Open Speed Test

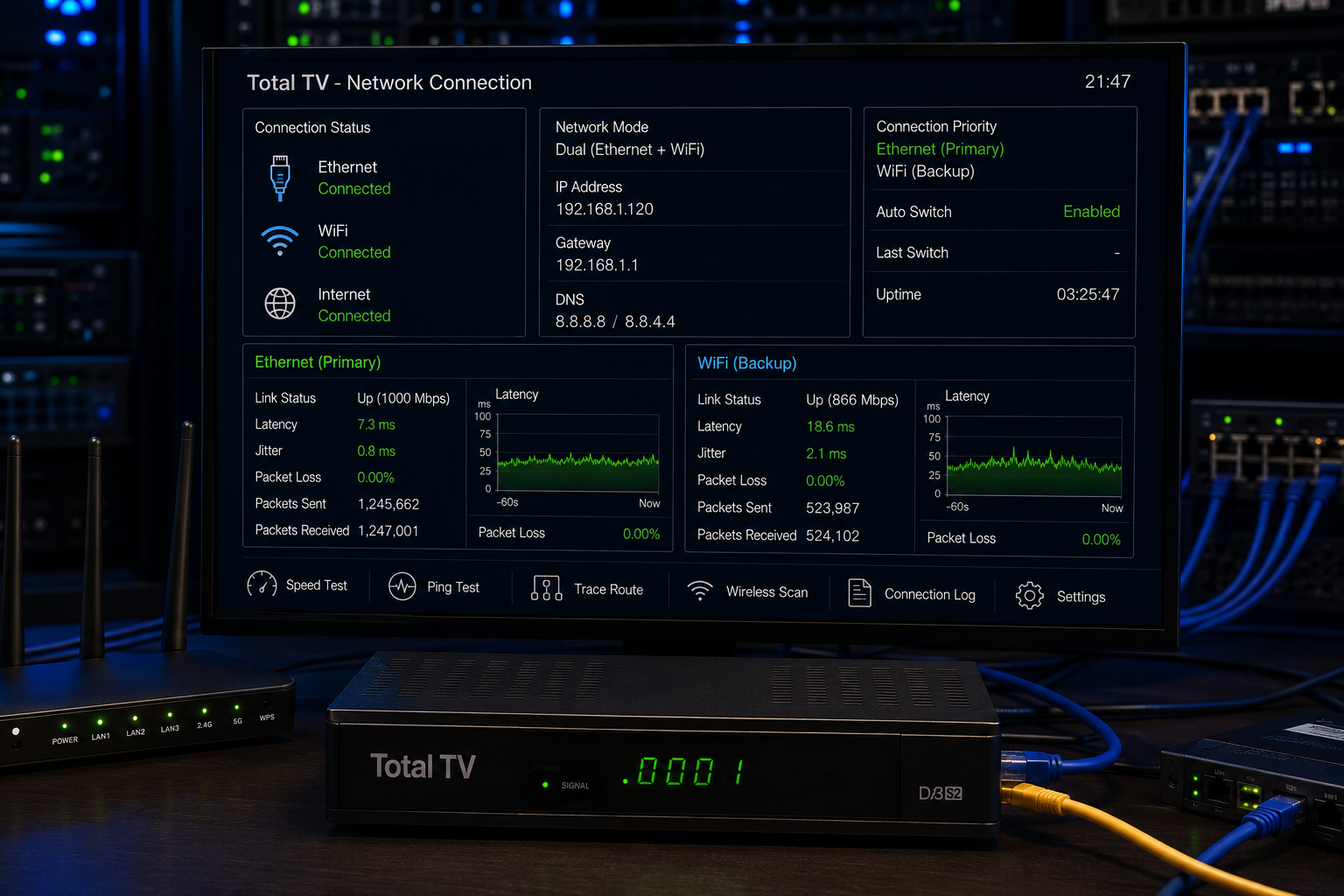(317, 585)
